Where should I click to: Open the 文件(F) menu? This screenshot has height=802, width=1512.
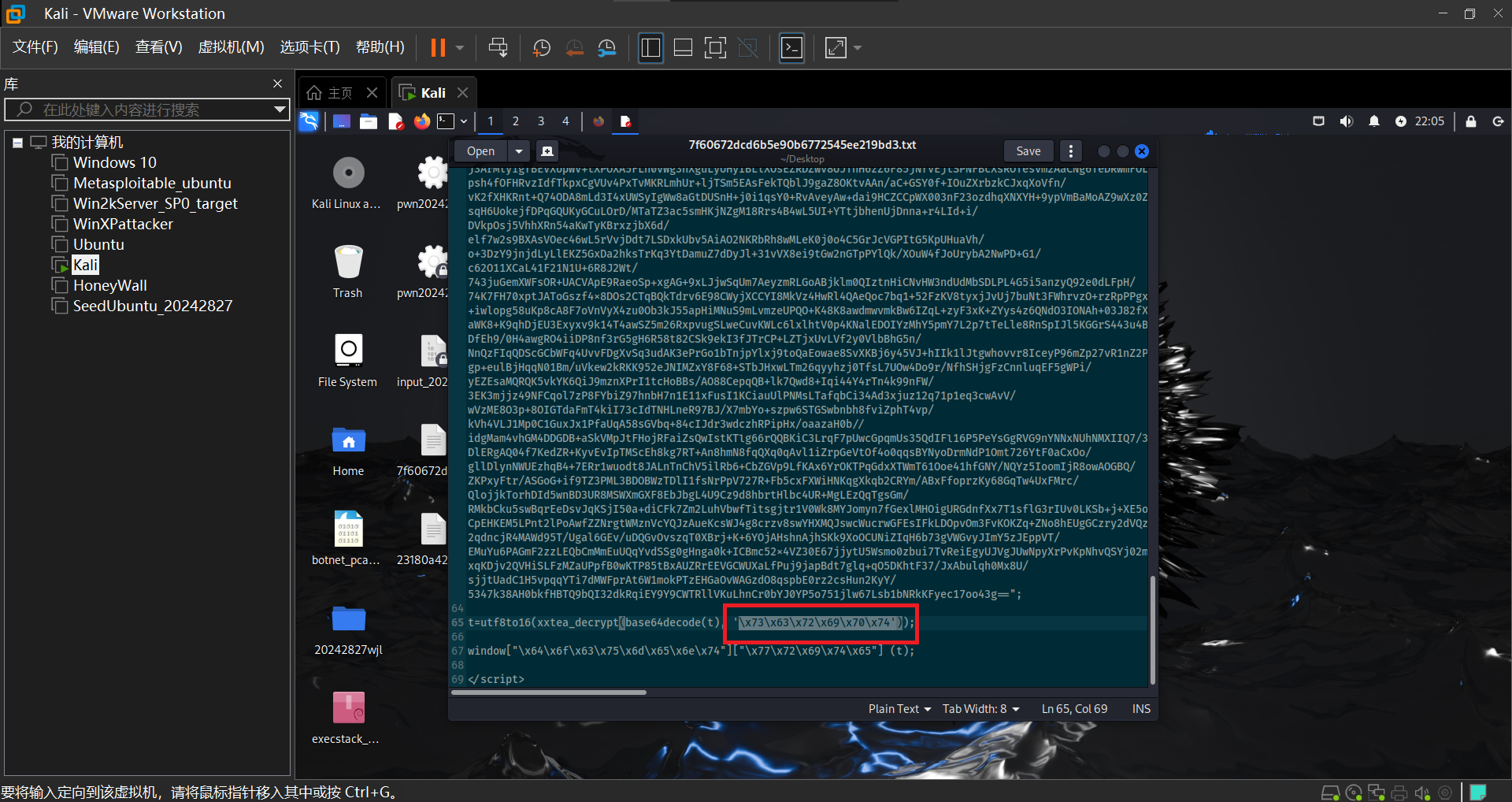35,47
